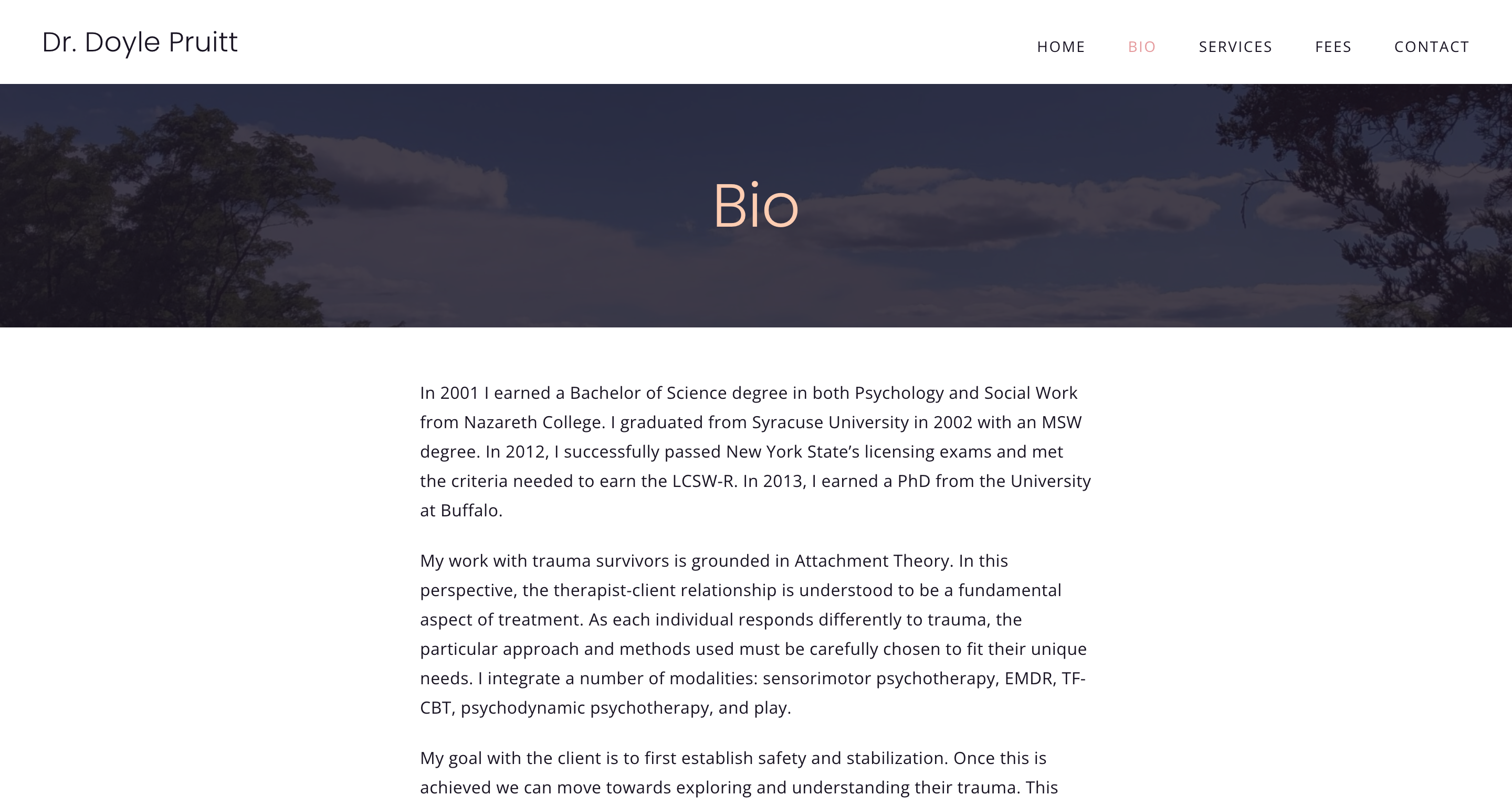Click the phrase "Attachment Theory"
This screenshot has height=806, width=1512.
pos(871,561)
